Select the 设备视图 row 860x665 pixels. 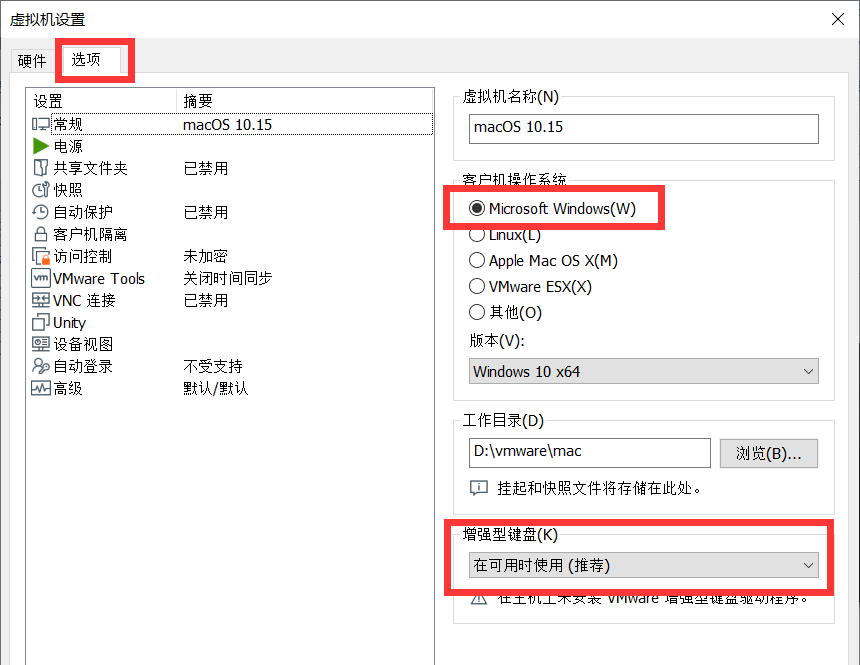coord(231,344)
